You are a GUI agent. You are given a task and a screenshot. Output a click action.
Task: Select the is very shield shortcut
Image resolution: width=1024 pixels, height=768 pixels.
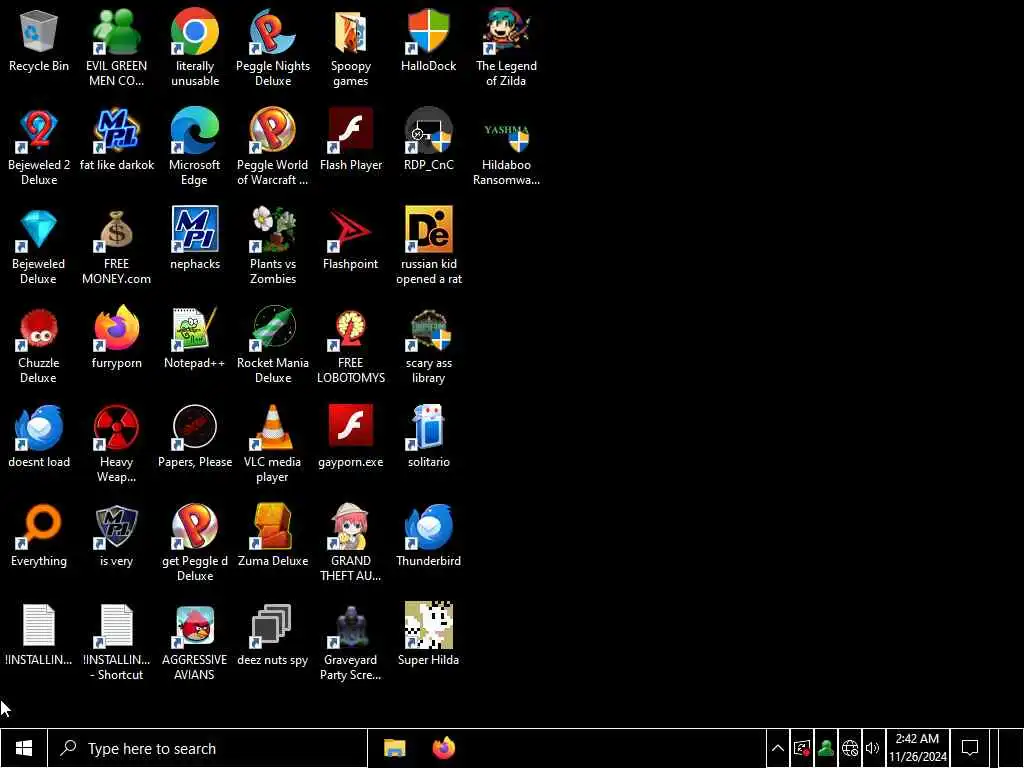point(116,536)
